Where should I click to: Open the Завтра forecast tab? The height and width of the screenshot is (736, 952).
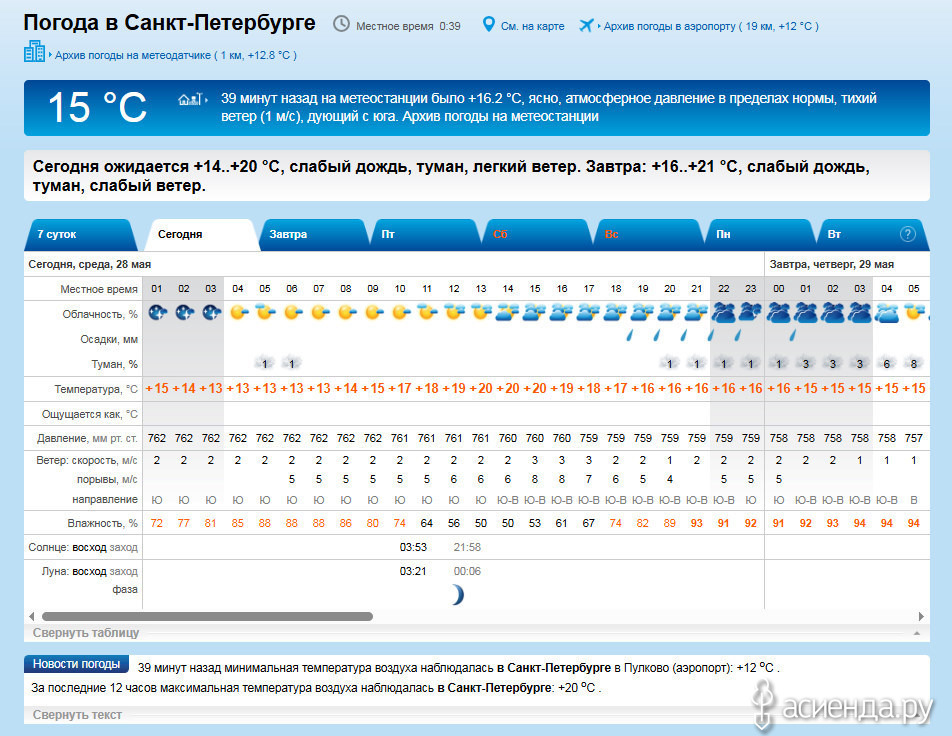pyautogui.click(x=314, y=234)
